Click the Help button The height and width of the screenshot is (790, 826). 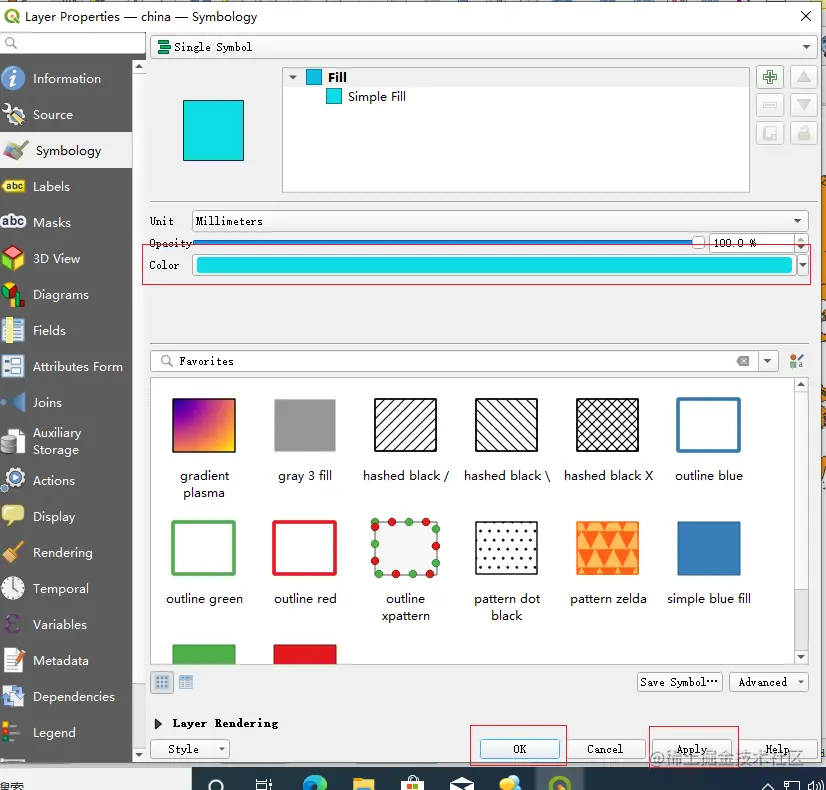coord(777,749)
